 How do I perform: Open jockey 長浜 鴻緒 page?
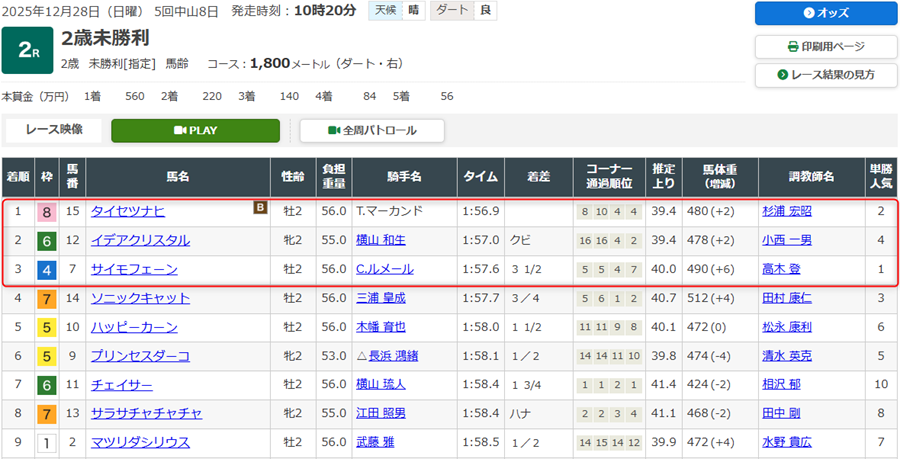393,356
